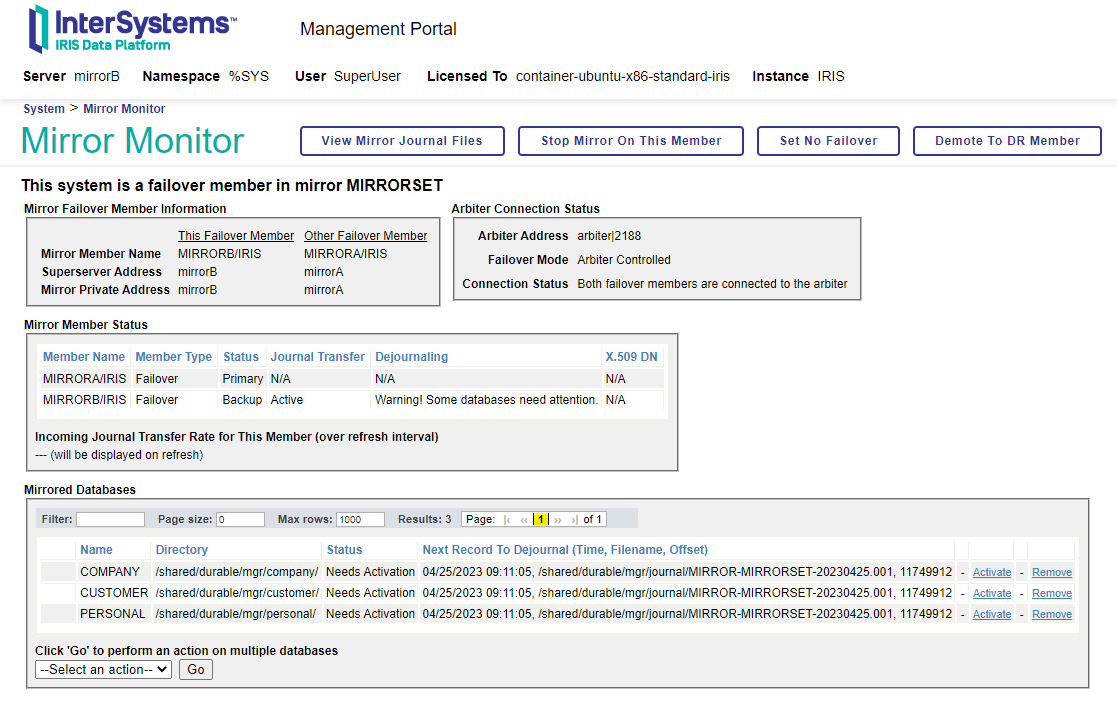
Task: Focus the Filter text field
Action: coord(110,520)
